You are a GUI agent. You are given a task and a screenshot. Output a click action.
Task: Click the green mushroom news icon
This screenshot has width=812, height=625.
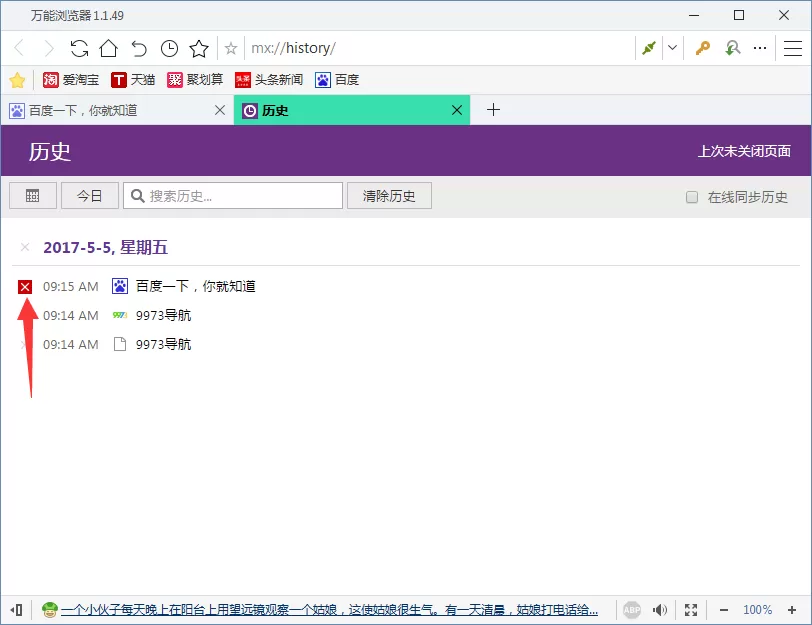tap(50, 609)
